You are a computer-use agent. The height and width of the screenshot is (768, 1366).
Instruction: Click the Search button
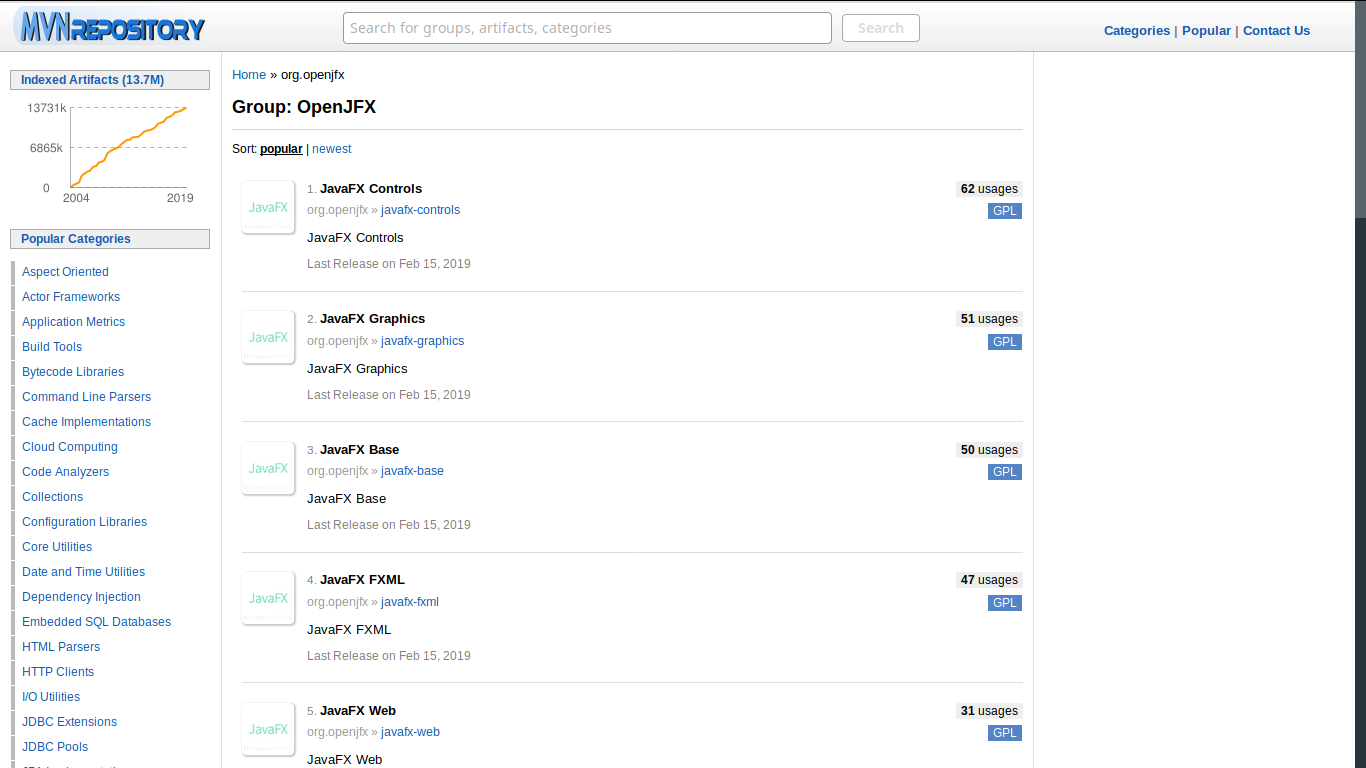point(881,28)
